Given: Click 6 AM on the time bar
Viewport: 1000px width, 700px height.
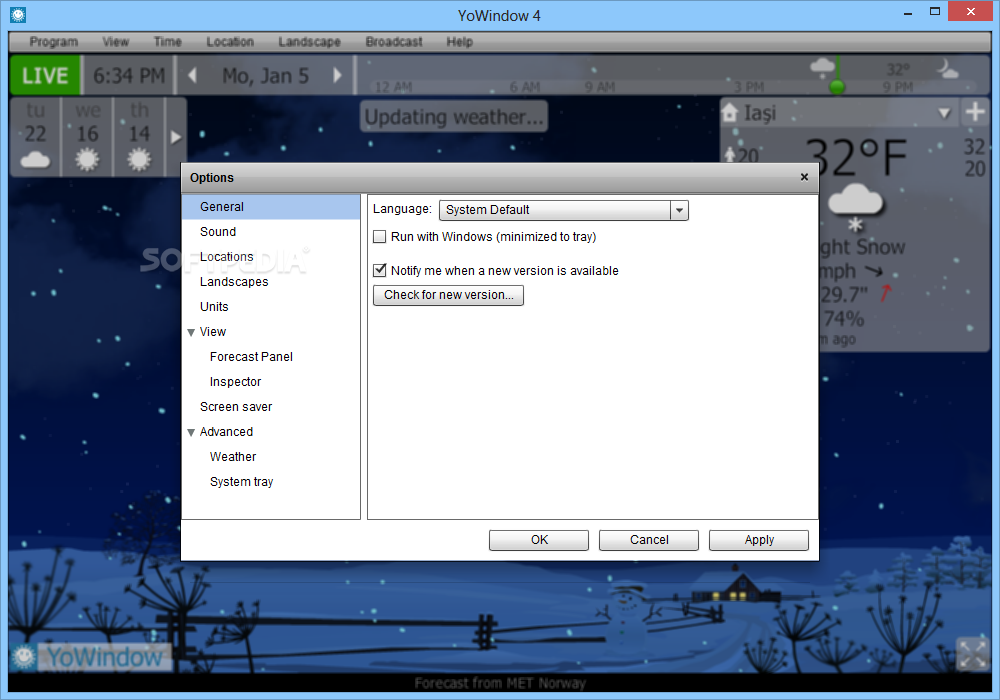Looking at the screenshot, I should click(524, 87).
